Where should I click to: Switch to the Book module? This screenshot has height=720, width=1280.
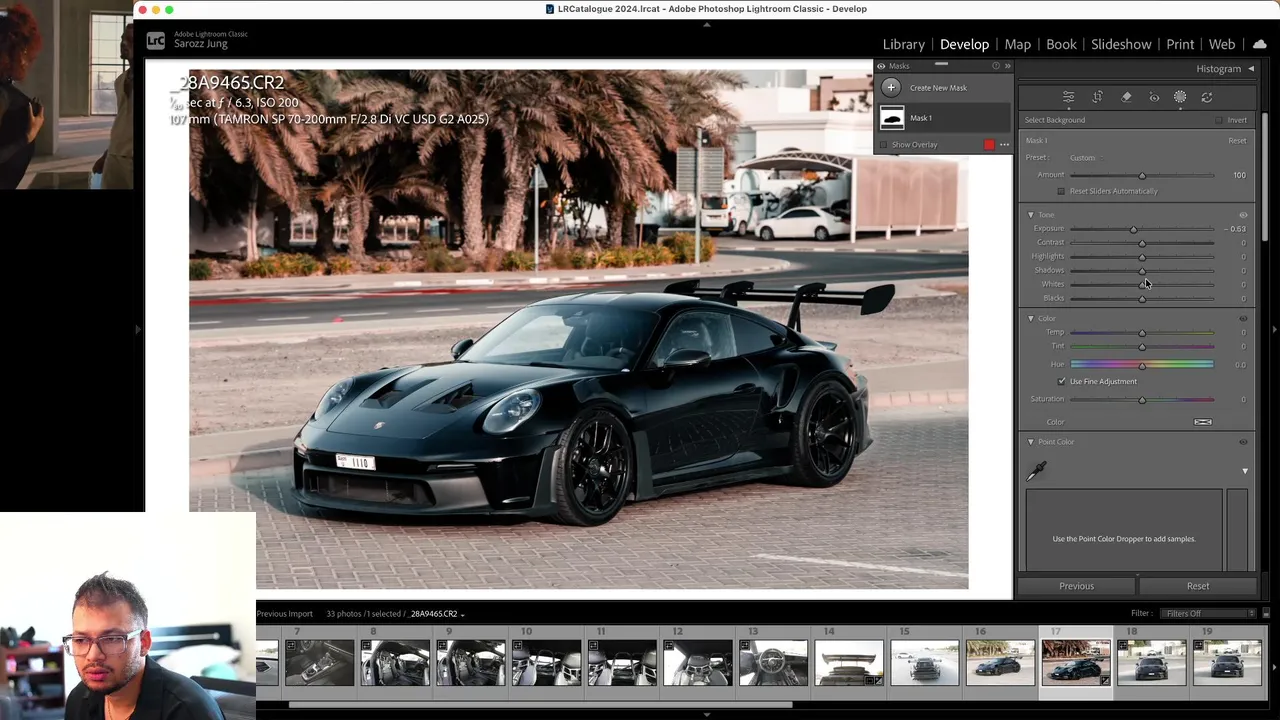pyautogui.click(x=1061, y=44)
